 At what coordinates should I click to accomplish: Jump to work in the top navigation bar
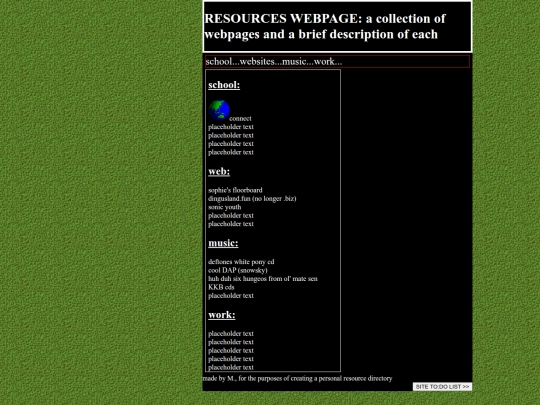tap(324, 62)
